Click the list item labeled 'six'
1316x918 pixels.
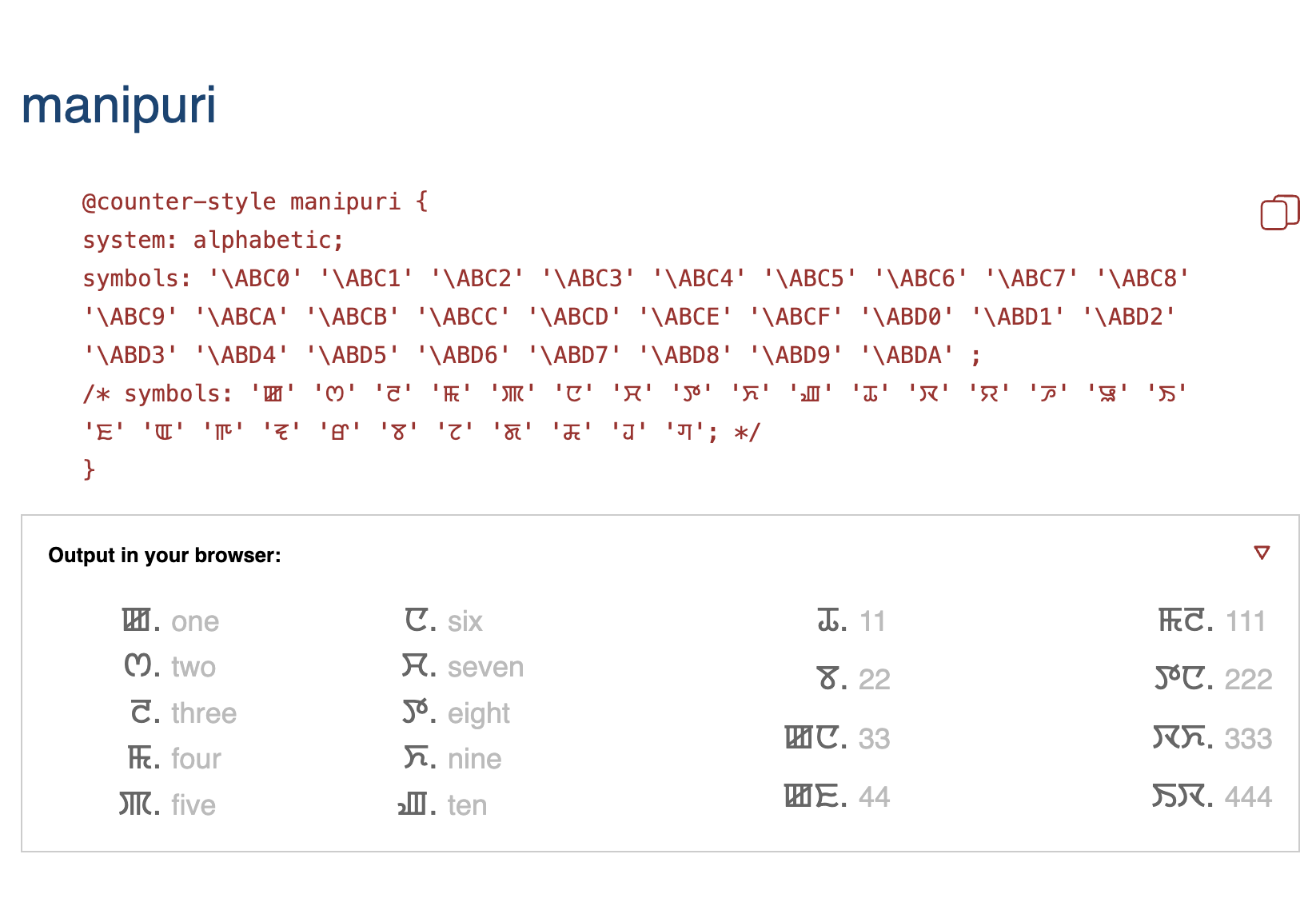(465, 621)
